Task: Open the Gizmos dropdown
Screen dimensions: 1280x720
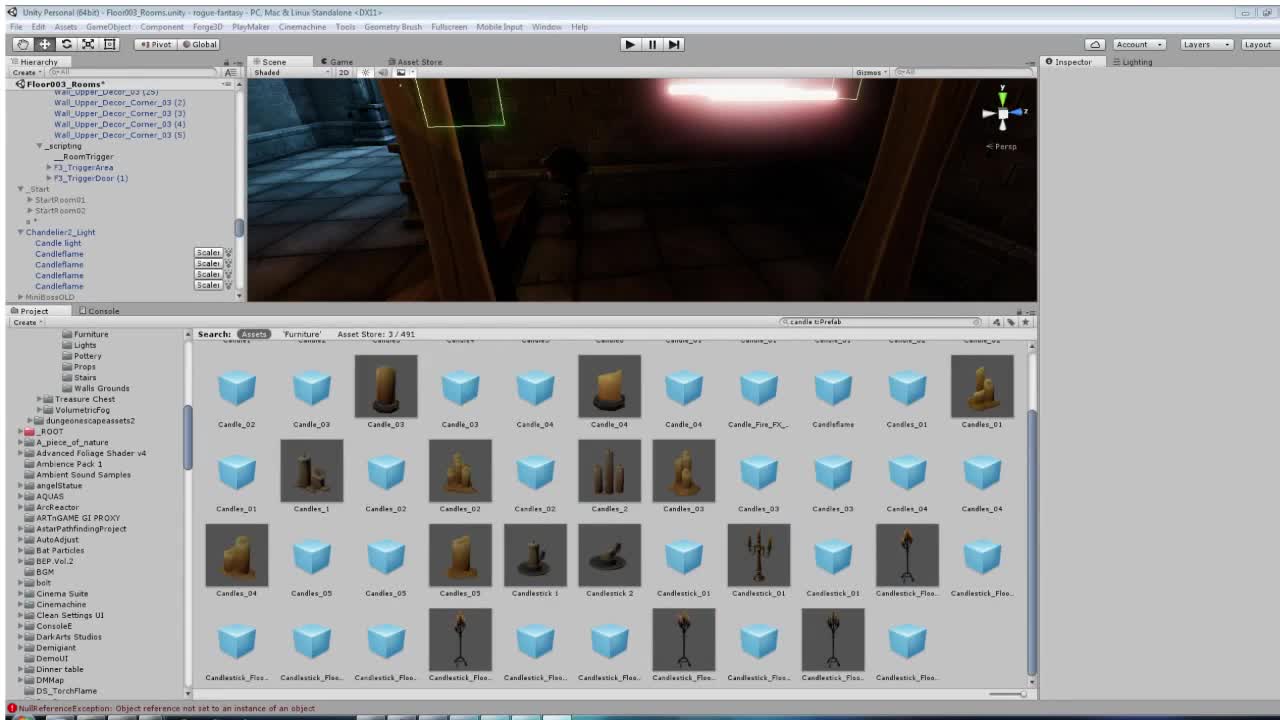Action: click(869, 71)
